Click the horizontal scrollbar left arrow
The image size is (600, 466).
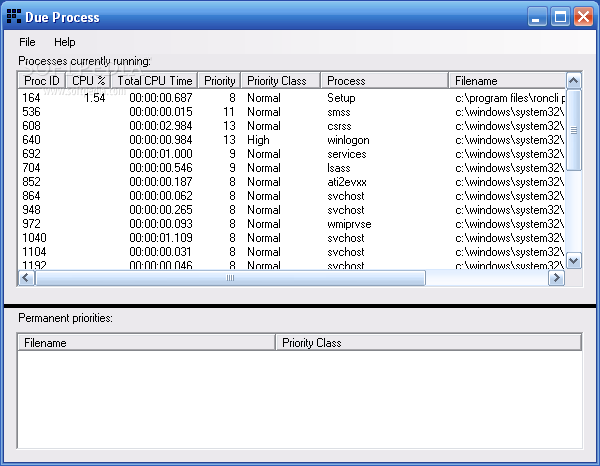point(26,278)
